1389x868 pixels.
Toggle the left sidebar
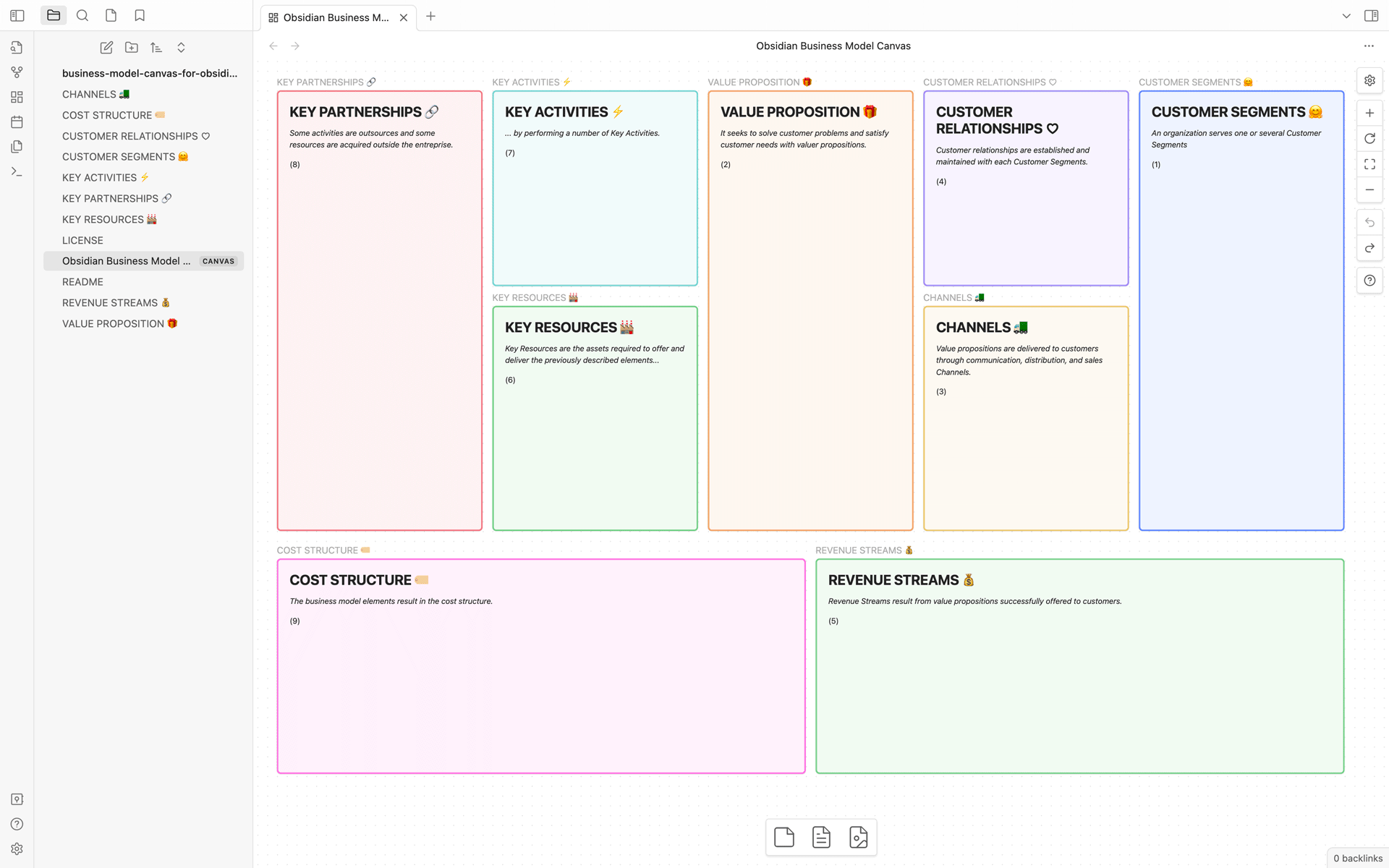coord(17,15)
